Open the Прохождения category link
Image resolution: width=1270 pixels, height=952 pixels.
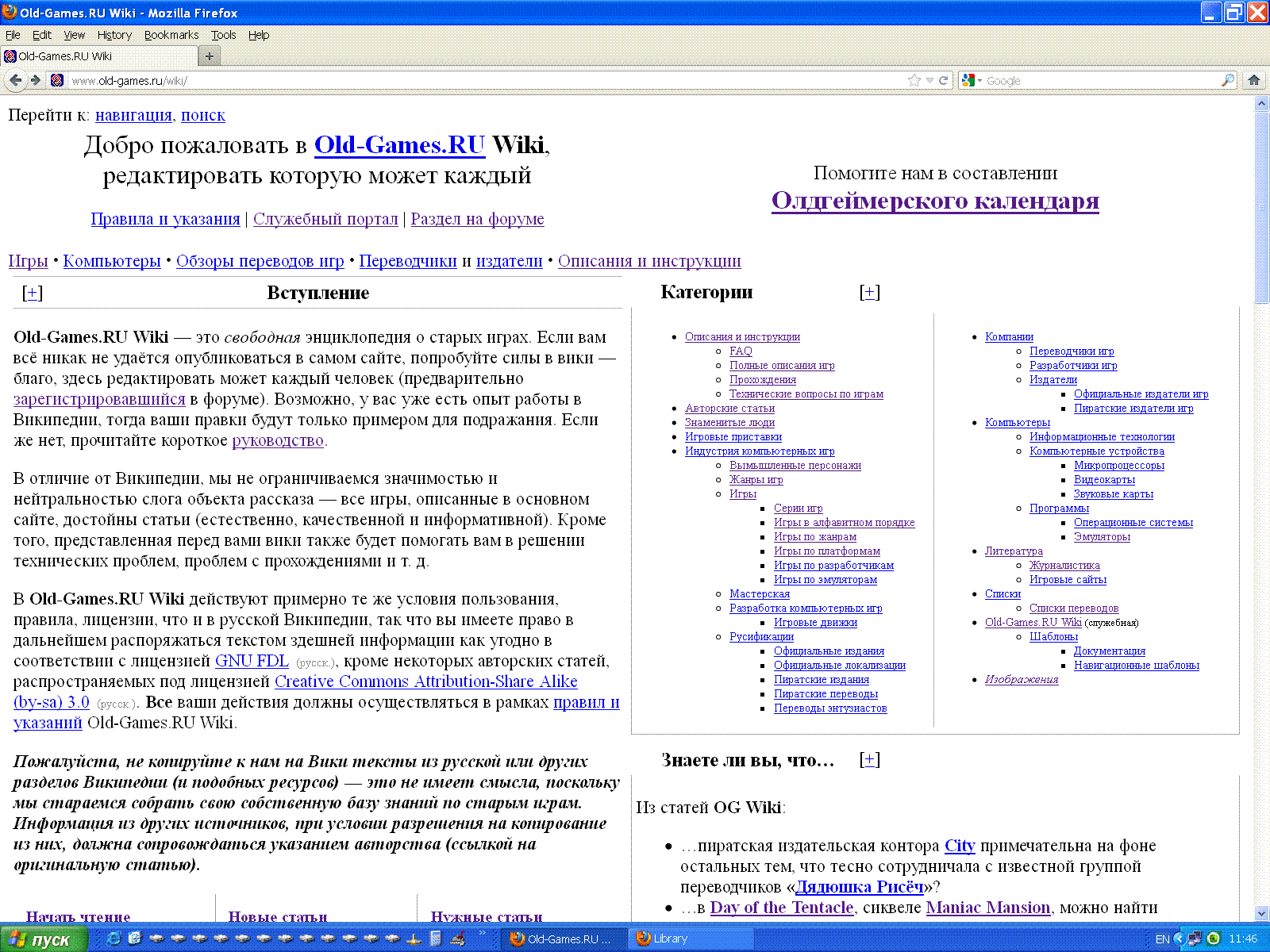coord(763,380)
